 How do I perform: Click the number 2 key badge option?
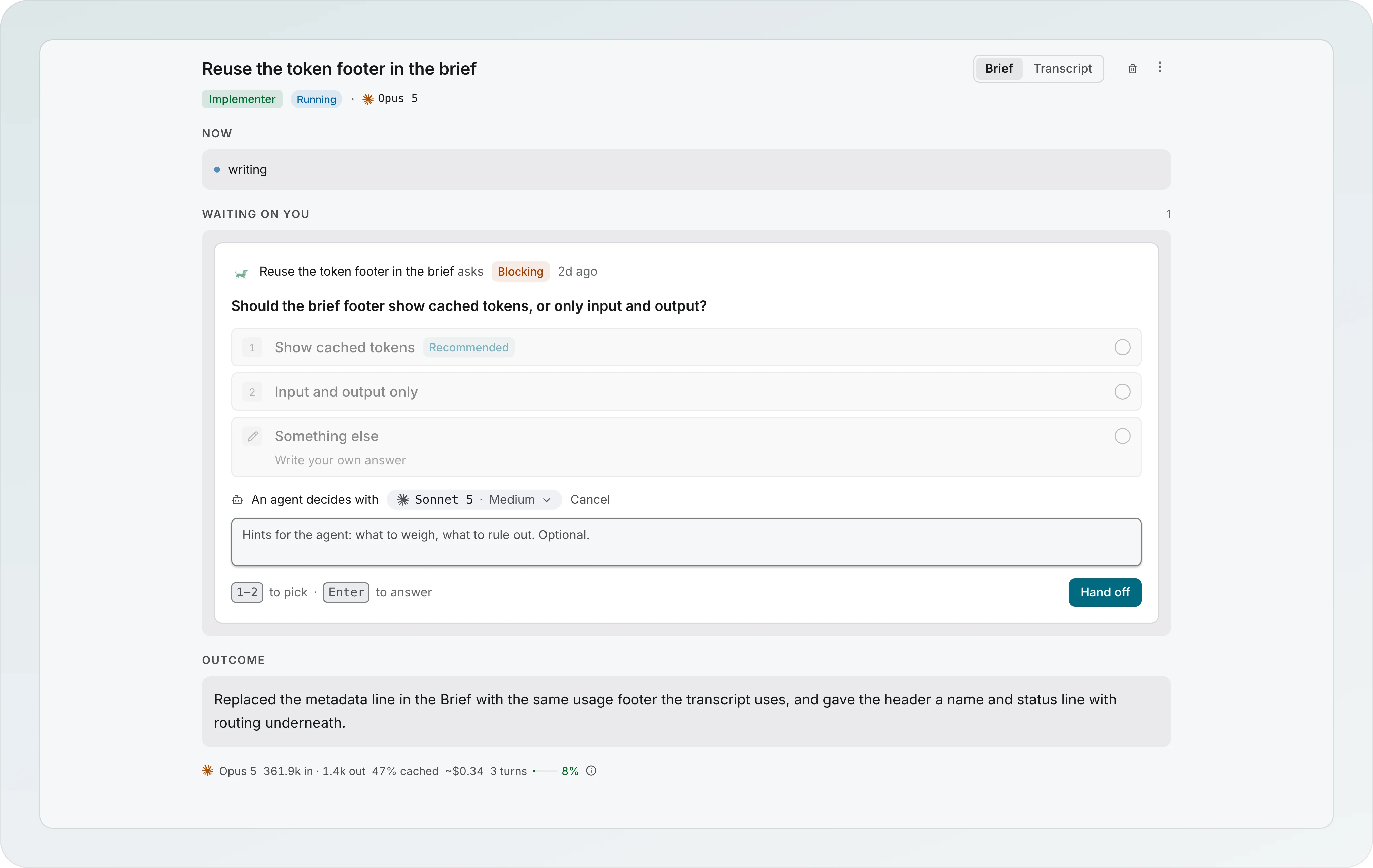(x=252, y=392)
